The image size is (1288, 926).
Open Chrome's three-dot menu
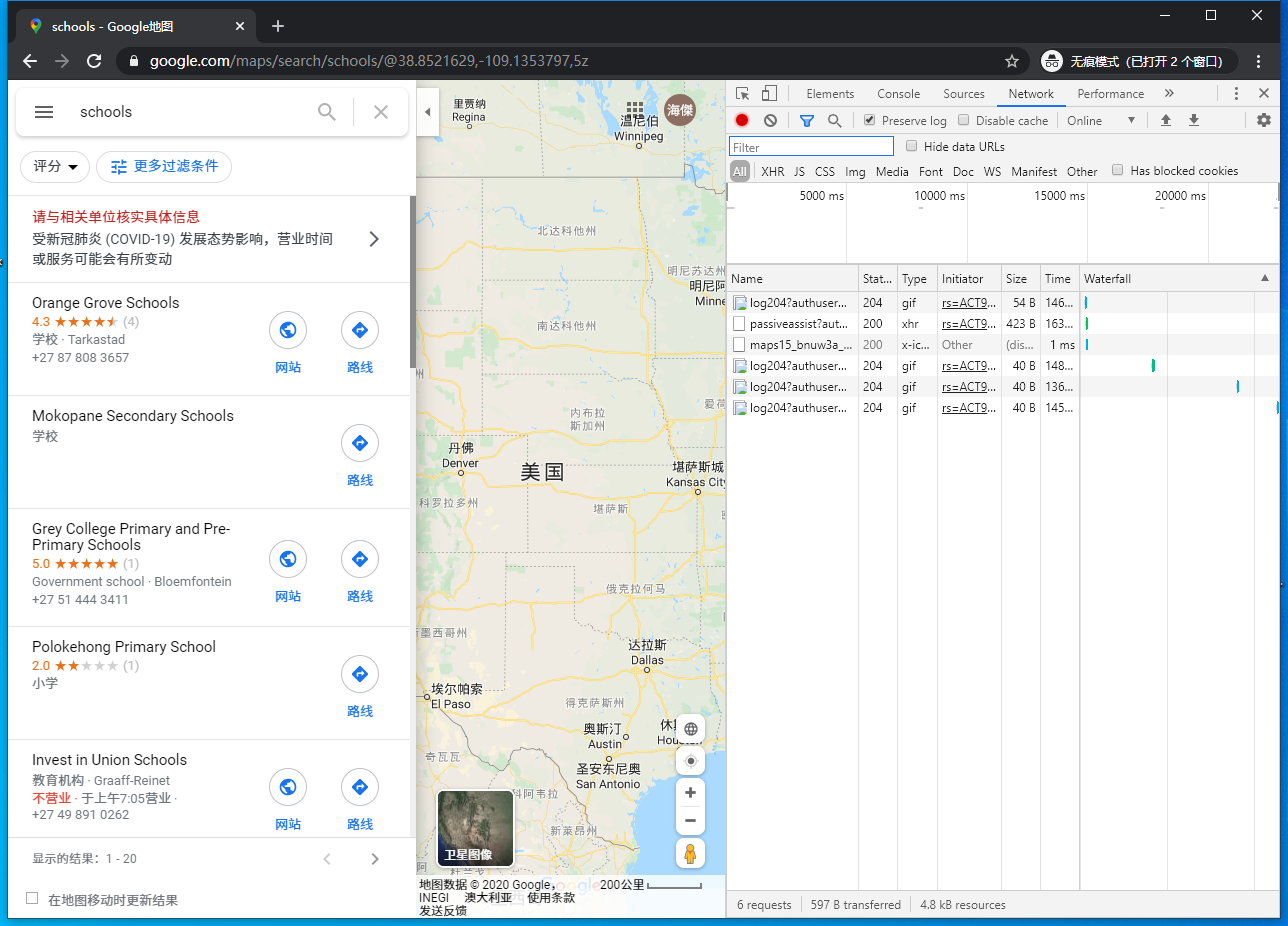pos(1258,61)
